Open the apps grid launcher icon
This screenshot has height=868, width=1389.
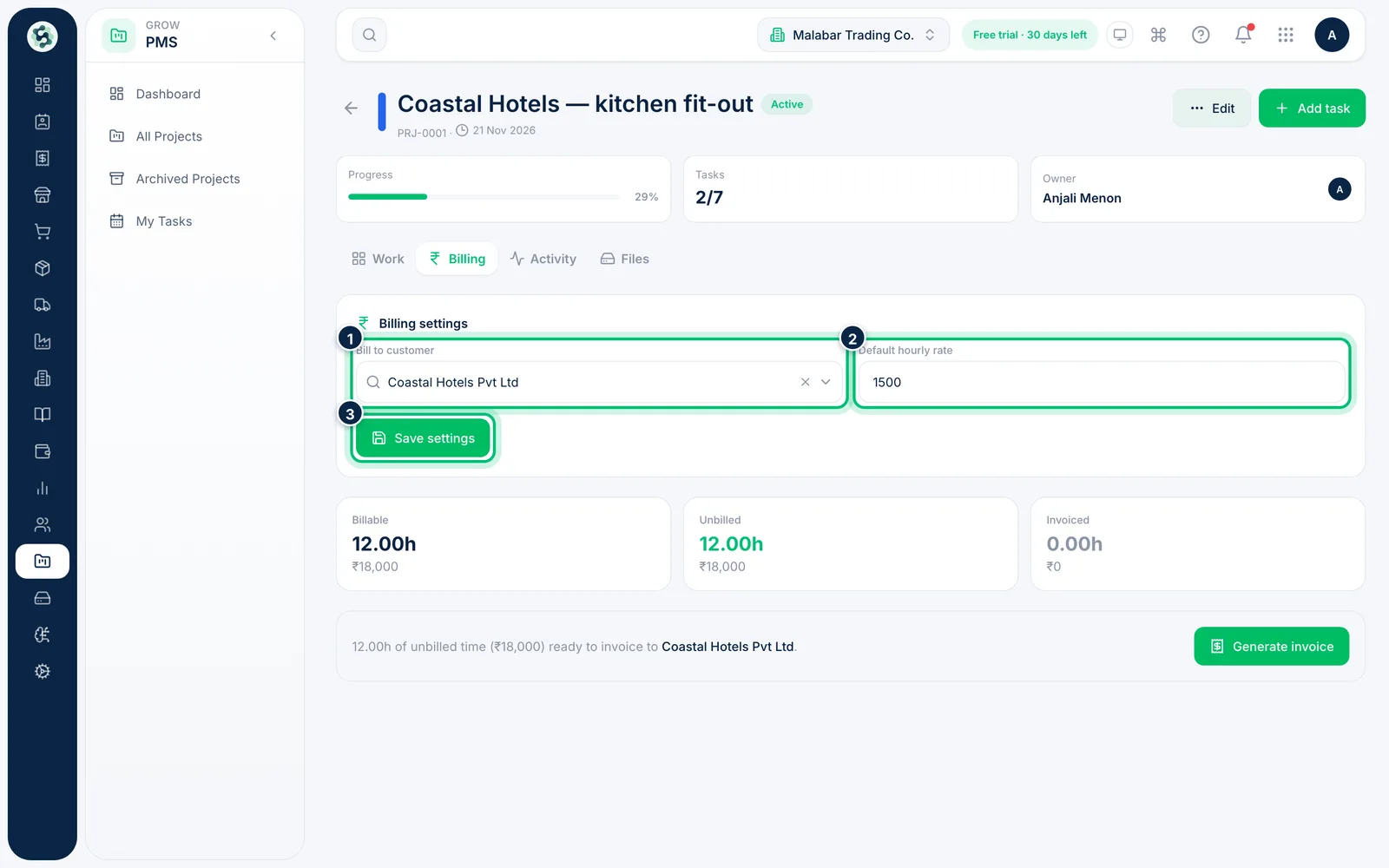point(1286,35)
